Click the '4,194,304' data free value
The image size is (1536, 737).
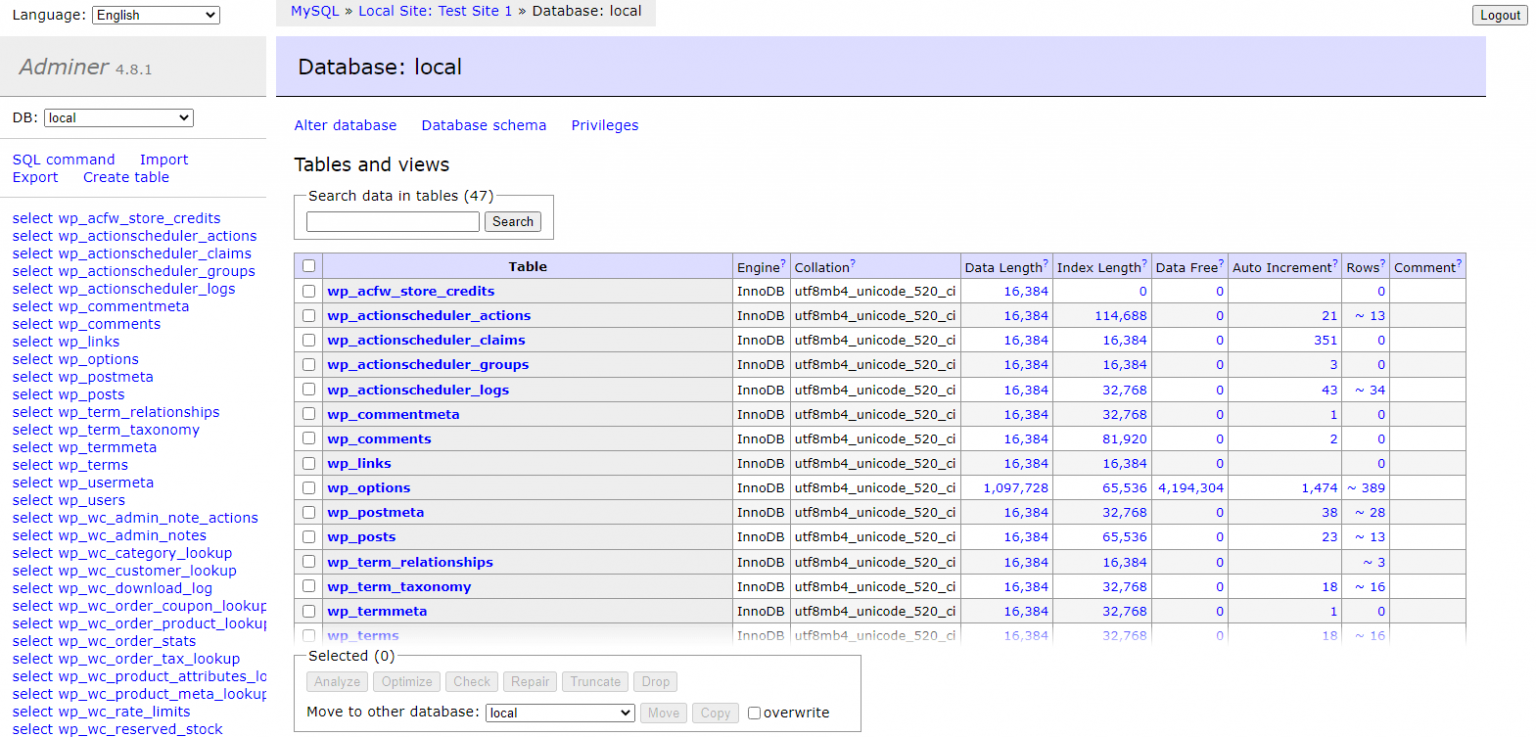1190,488
